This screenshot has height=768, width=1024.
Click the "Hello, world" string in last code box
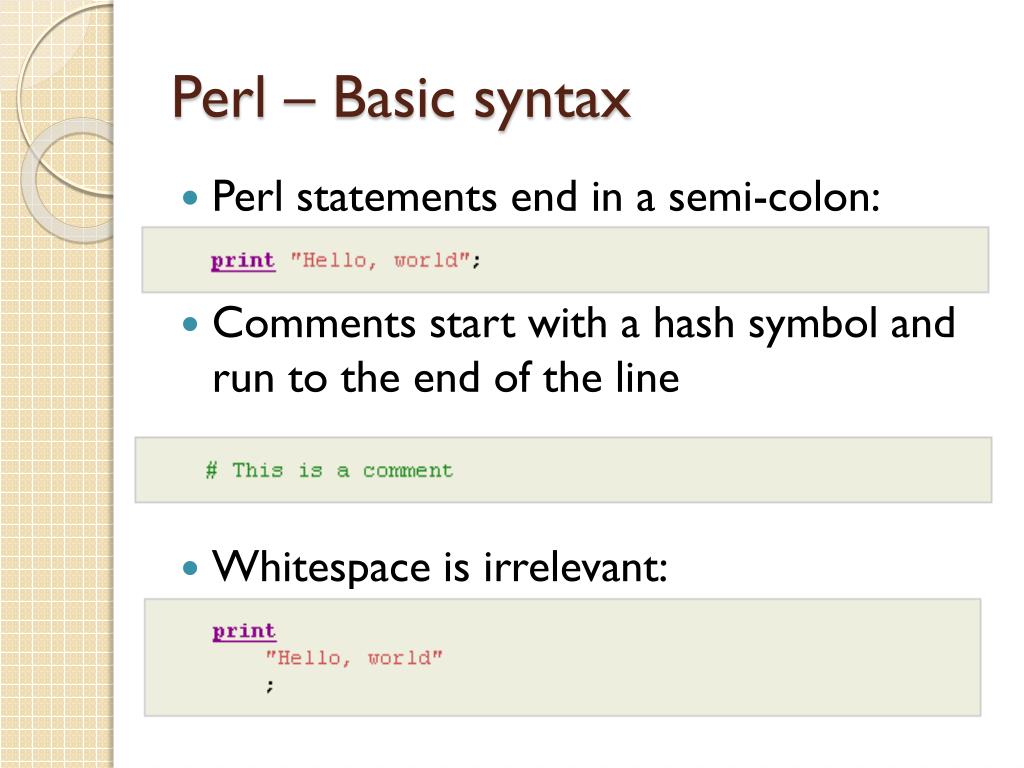coord(354,658)
